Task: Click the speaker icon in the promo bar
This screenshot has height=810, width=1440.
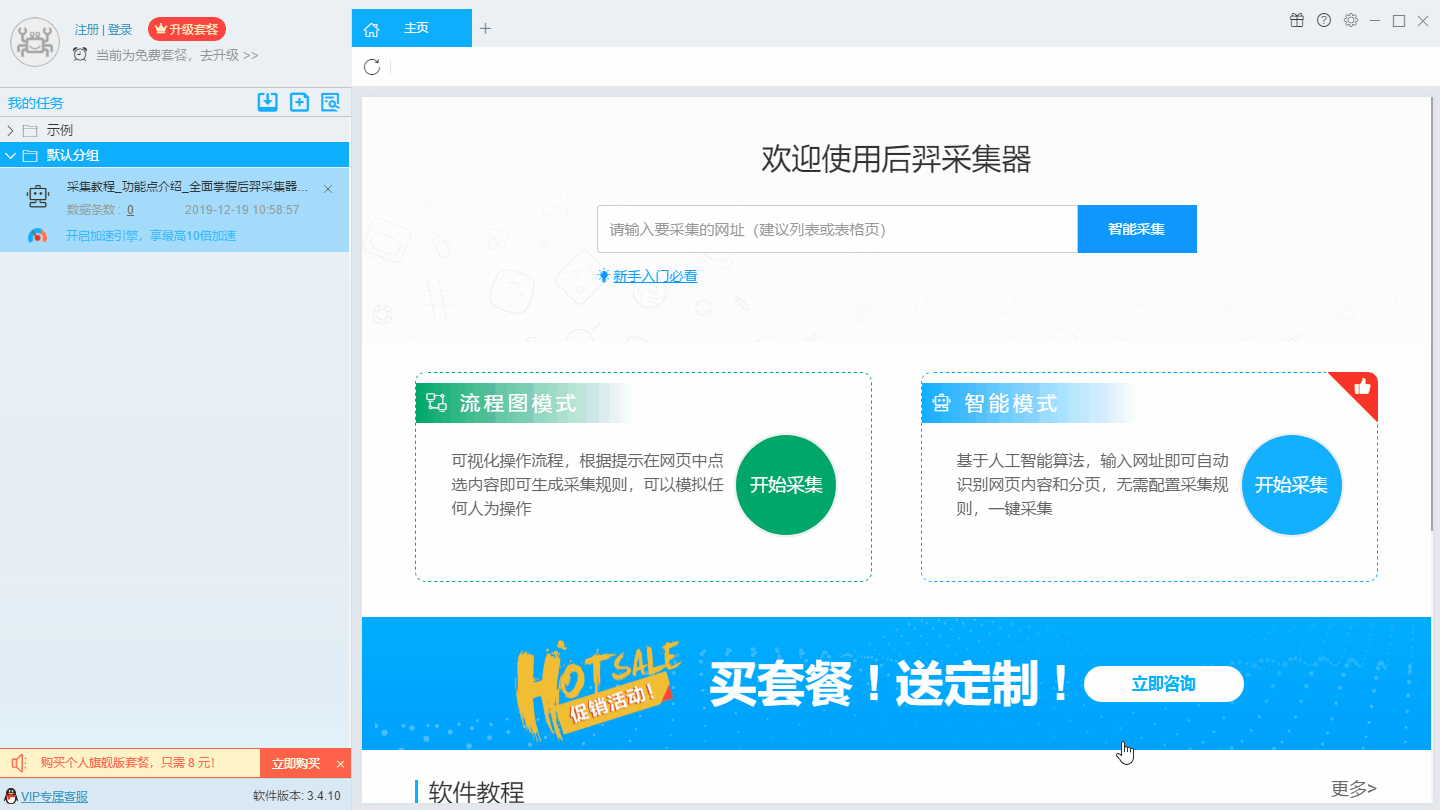Action: [19, 764]
